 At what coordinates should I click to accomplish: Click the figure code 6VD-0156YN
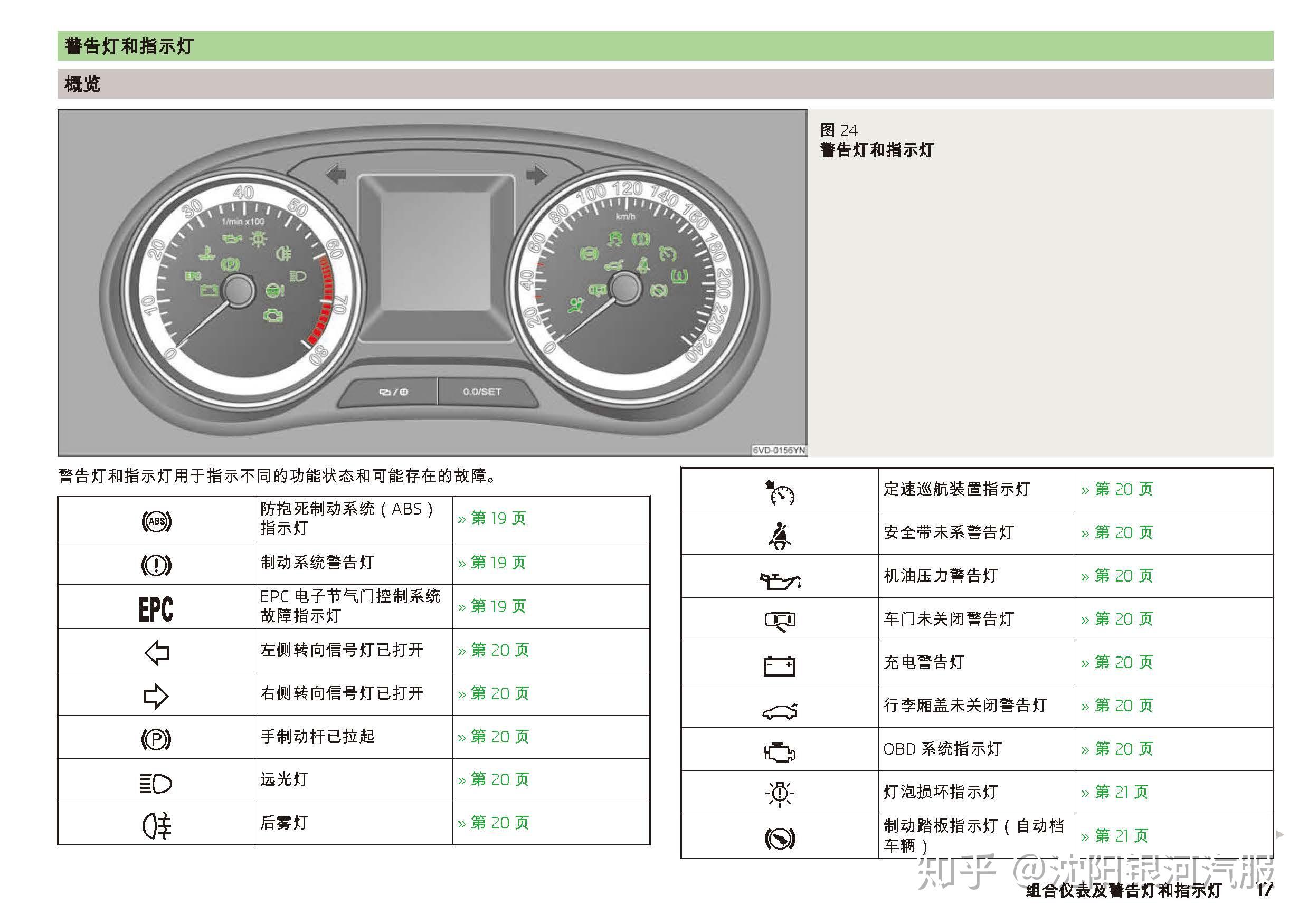[x=779, y=451]
